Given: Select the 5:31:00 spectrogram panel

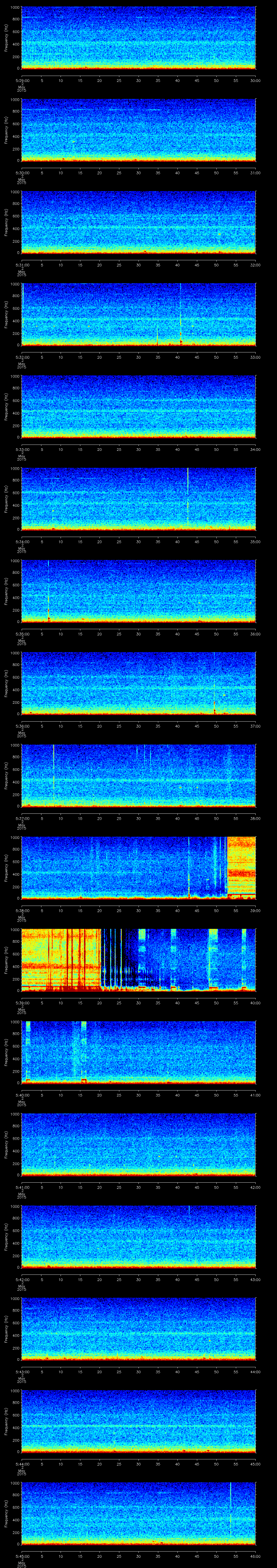Looking at the screenshot, I should click(139, 222).
